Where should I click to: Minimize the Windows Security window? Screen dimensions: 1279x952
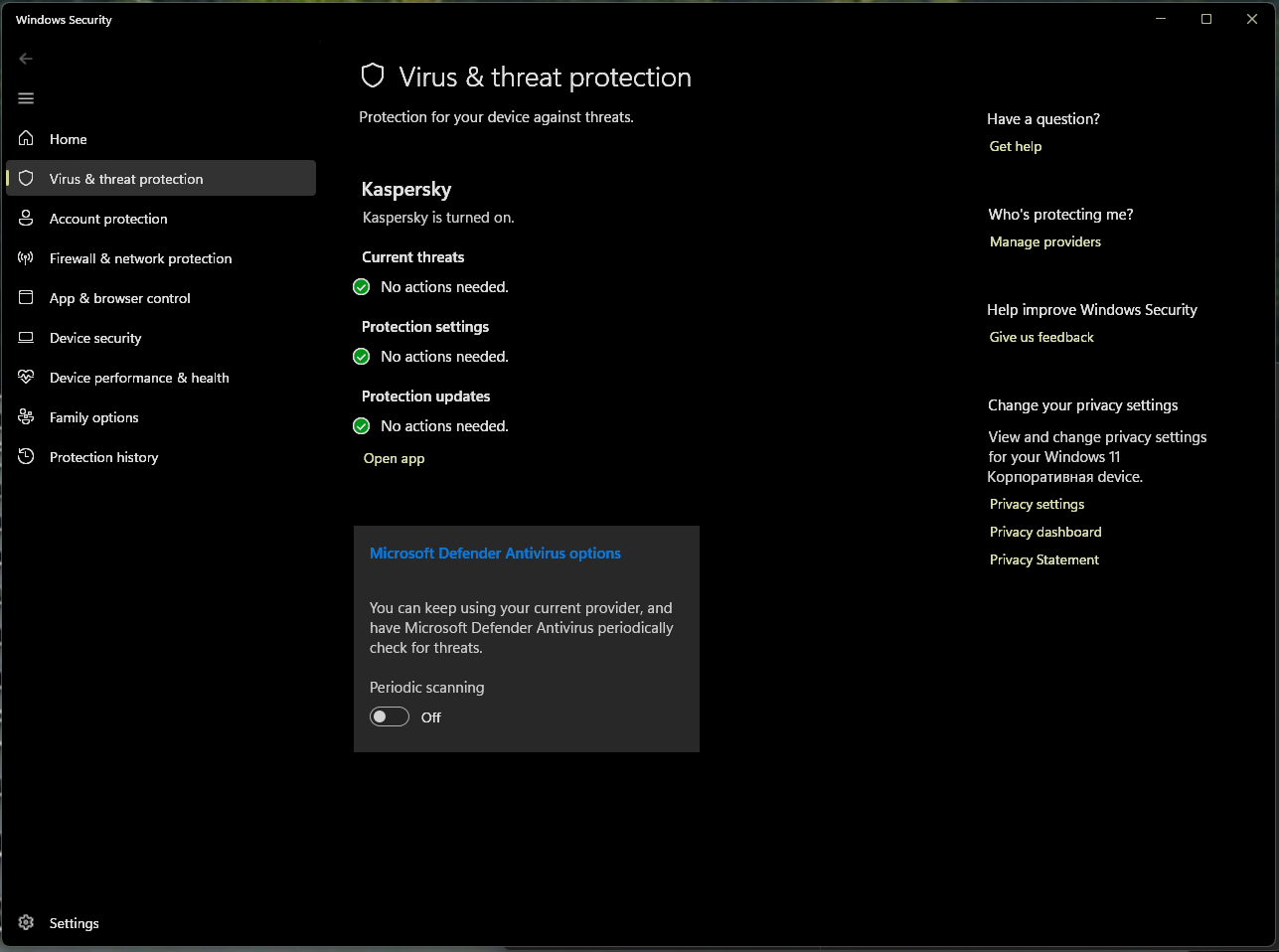tap(1161, 19)
